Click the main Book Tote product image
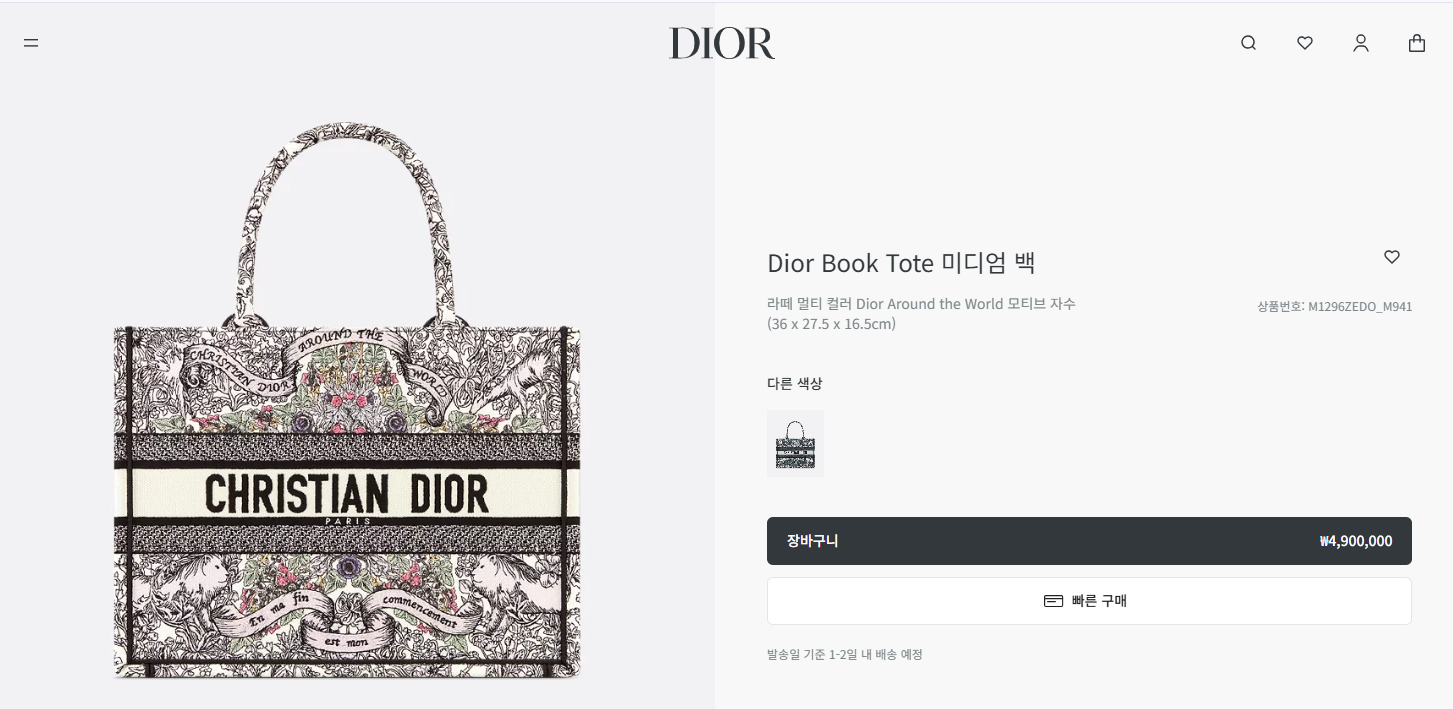Image resolution: width=1453 pixels, height=709 pixels. [347, 400]
